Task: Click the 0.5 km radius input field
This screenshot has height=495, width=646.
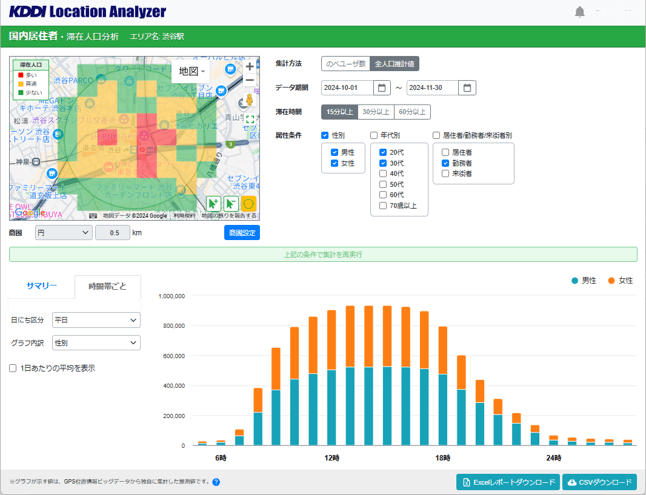Action: [x=113, y=233]
